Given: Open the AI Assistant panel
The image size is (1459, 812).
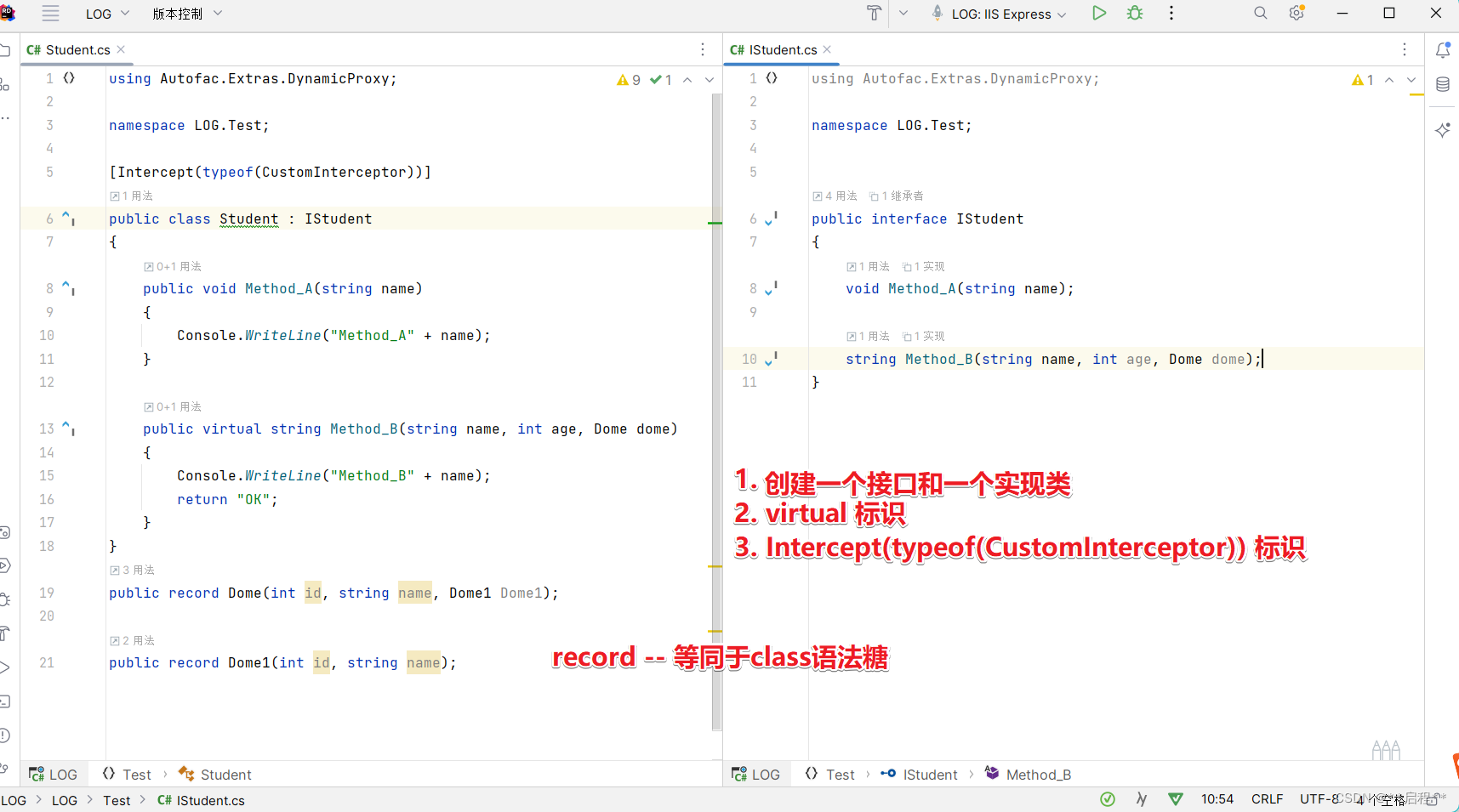Looking at the screenshot, I should pos(1443,130).
